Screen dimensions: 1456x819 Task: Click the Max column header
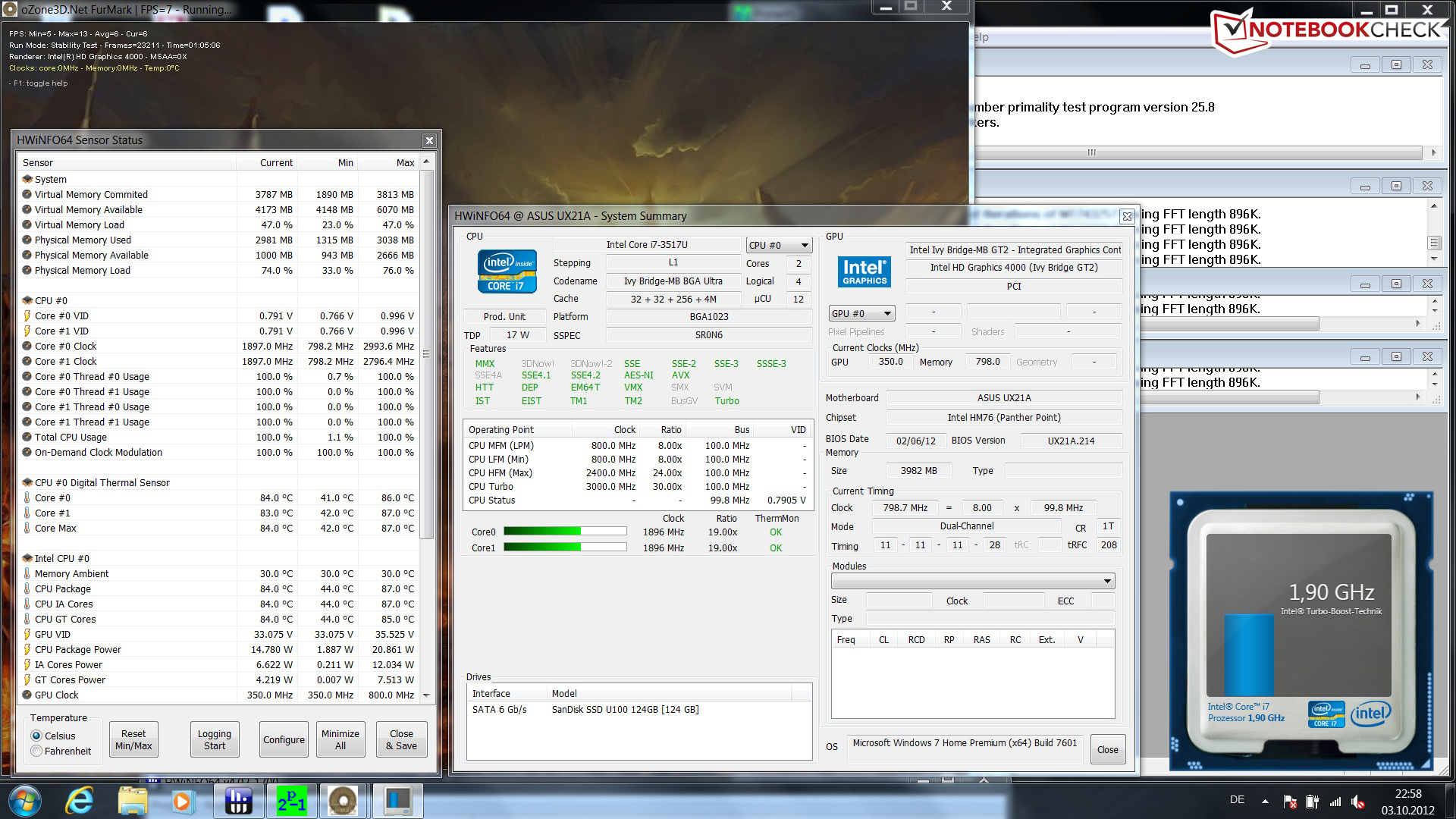coord(388,163)
